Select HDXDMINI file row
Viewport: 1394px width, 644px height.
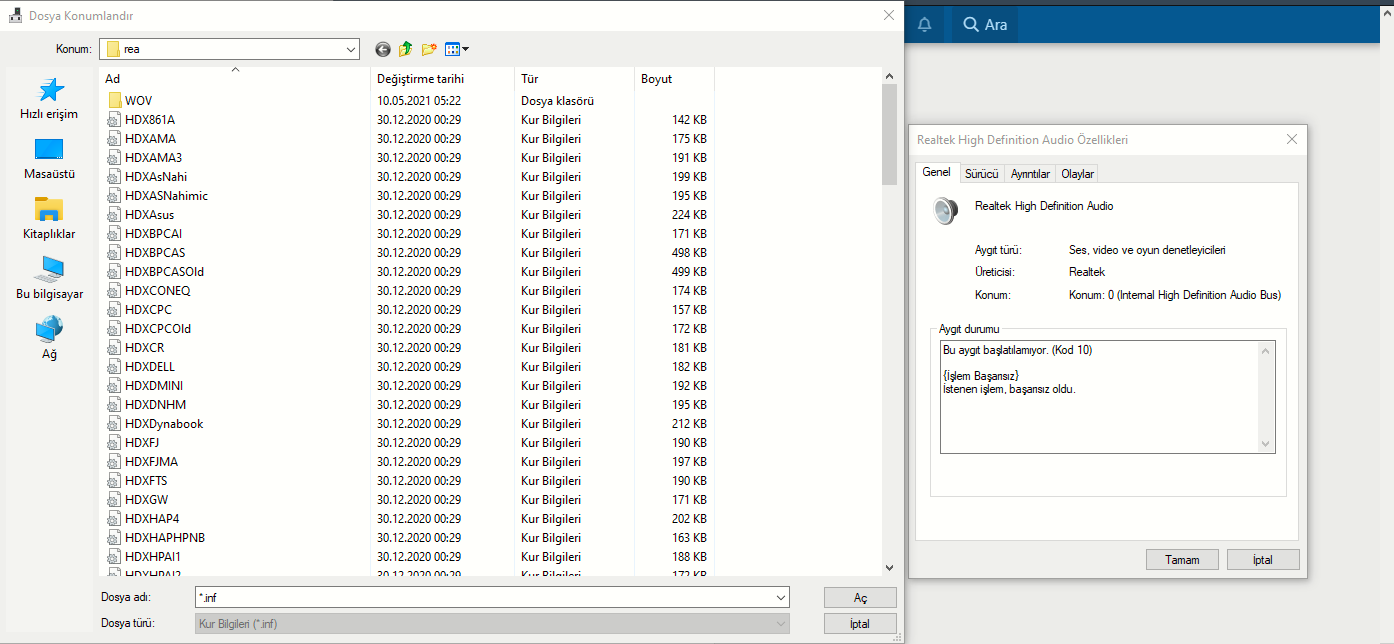(409, 386)
